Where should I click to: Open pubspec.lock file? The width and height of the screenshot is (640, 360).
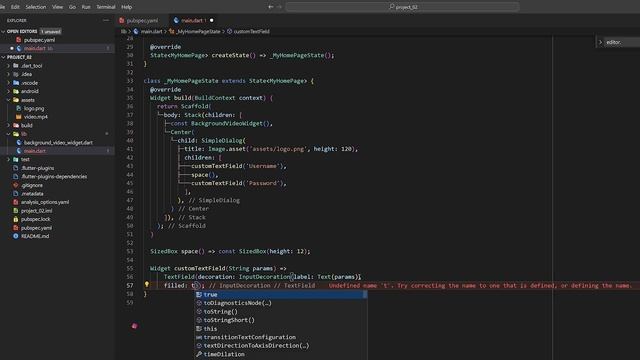point(36,219)
